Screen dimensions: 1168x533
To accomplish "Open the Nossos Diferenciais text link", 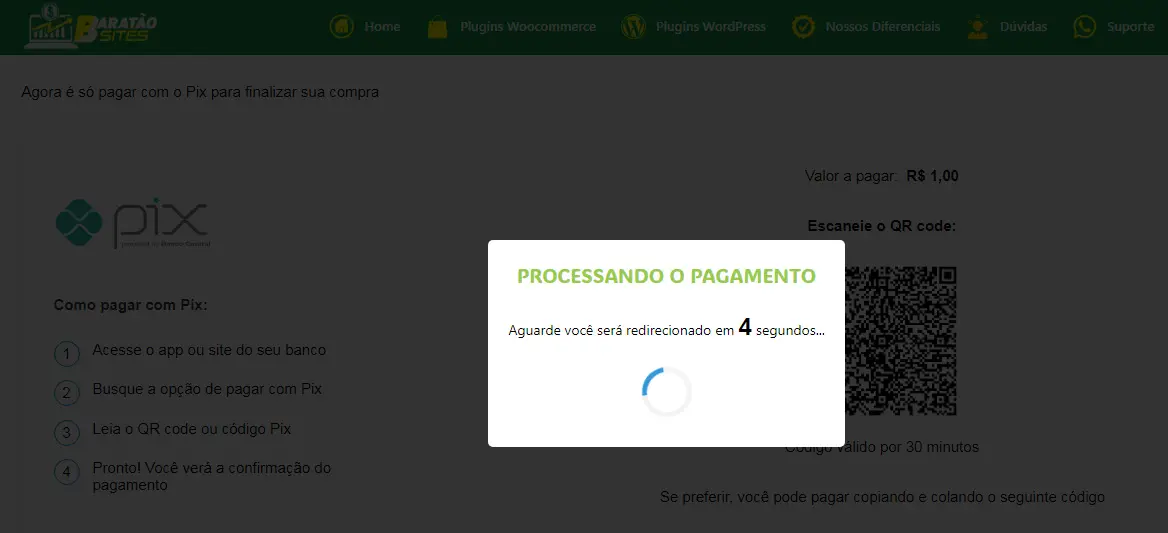I will 882,27.
